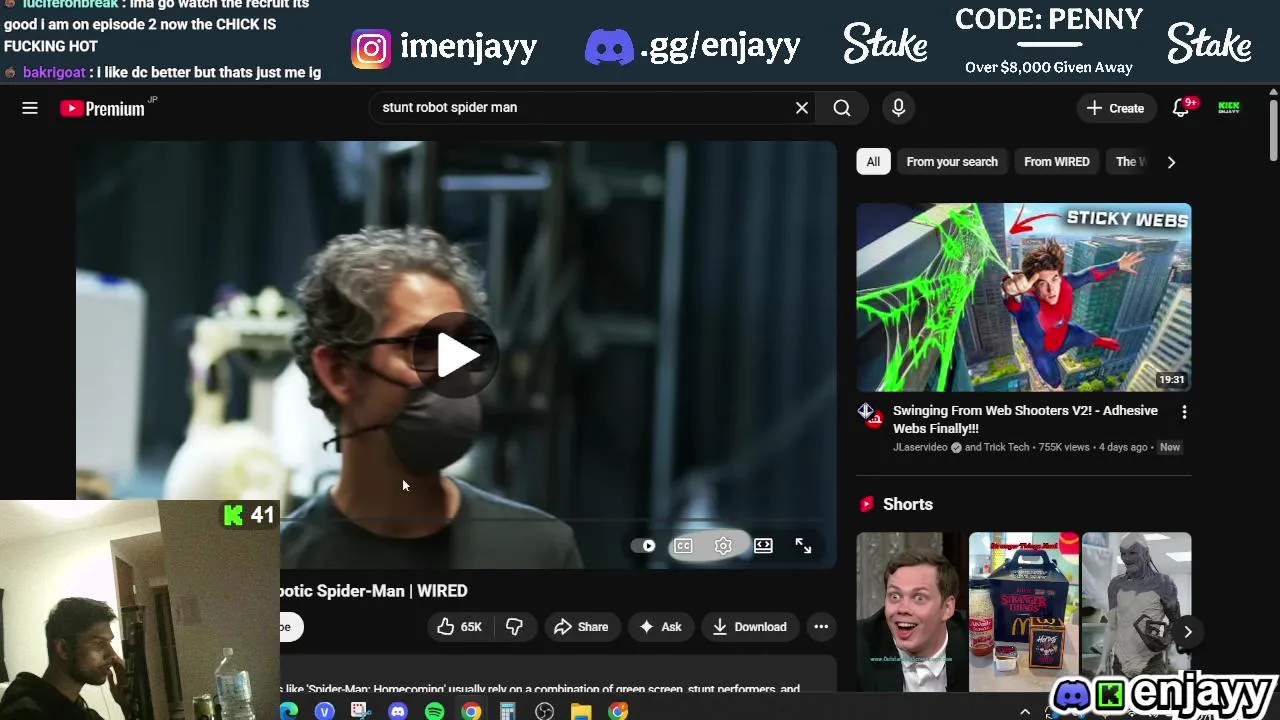Share the video
The width and height of the screenshot is (1280, 720).
pos(581,627)
